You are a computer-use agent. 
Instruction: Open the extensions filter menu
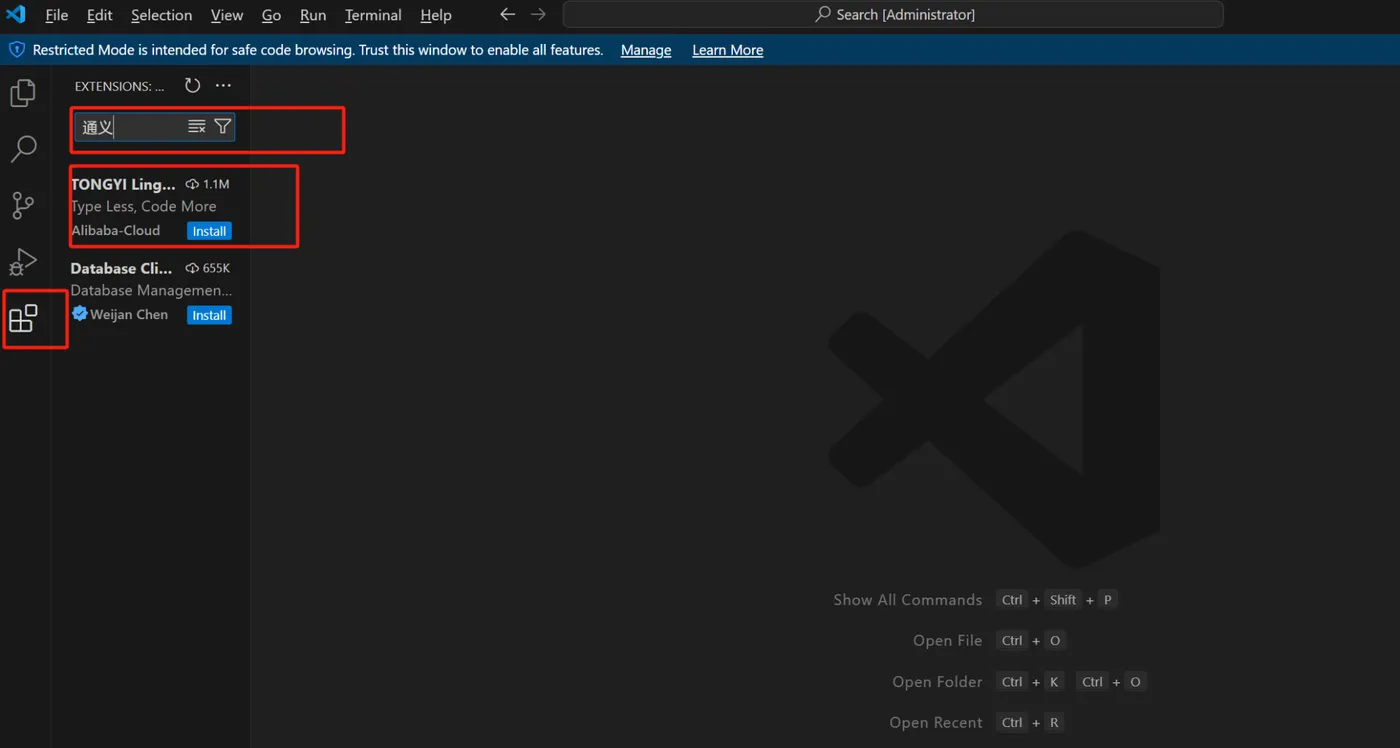pos(223,127)
